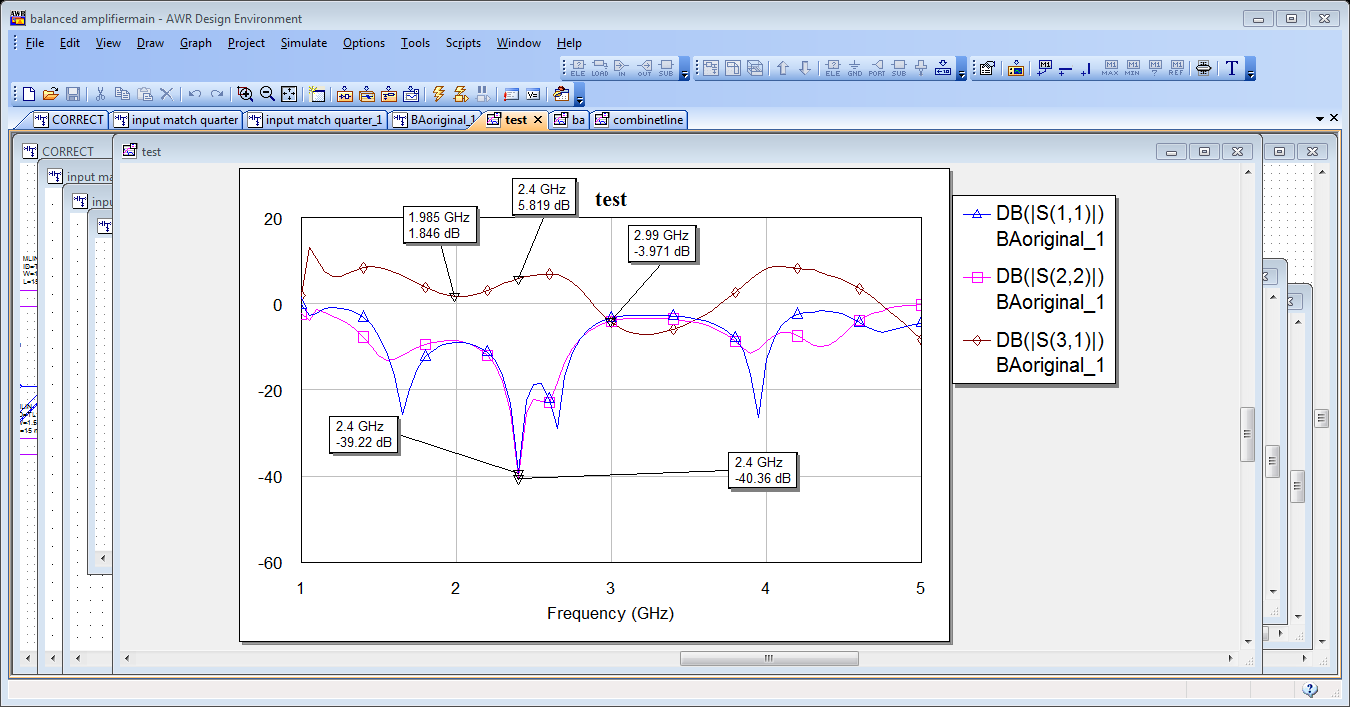This screenshot has width=1350, height=707.
Task: Open the Simulate menu
Action: [x=303, y=43]
